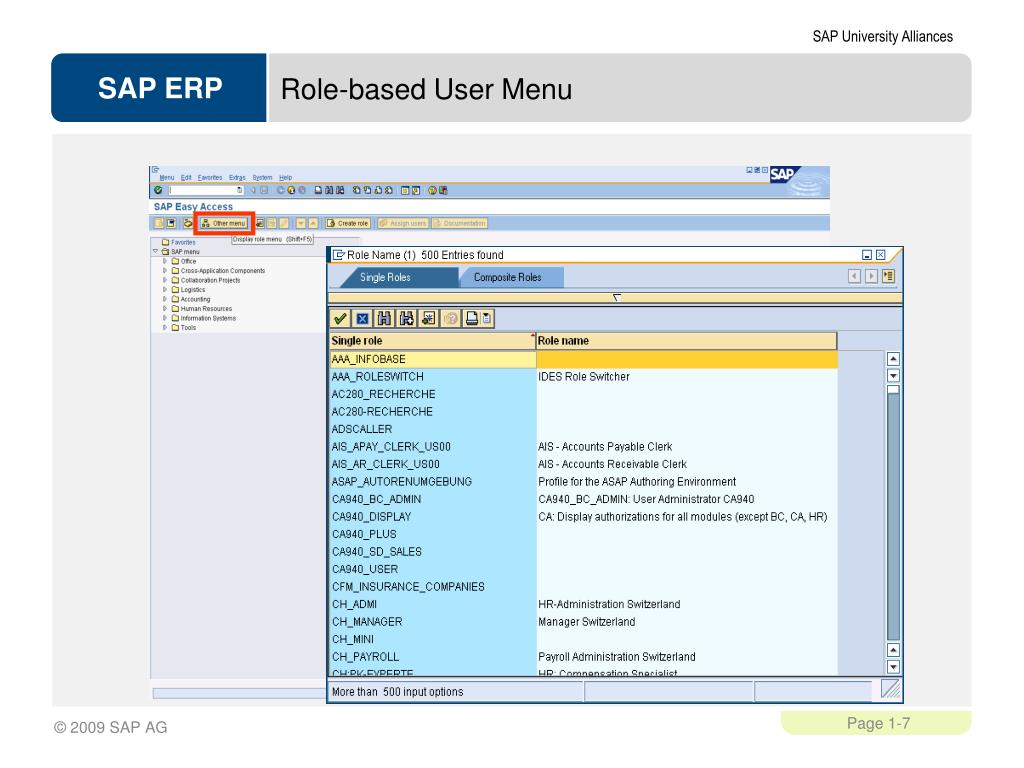The image size is (1024, 768).
Task: Click the SAP menu icon in Easy Access toolbar
Action: point(171,223)
